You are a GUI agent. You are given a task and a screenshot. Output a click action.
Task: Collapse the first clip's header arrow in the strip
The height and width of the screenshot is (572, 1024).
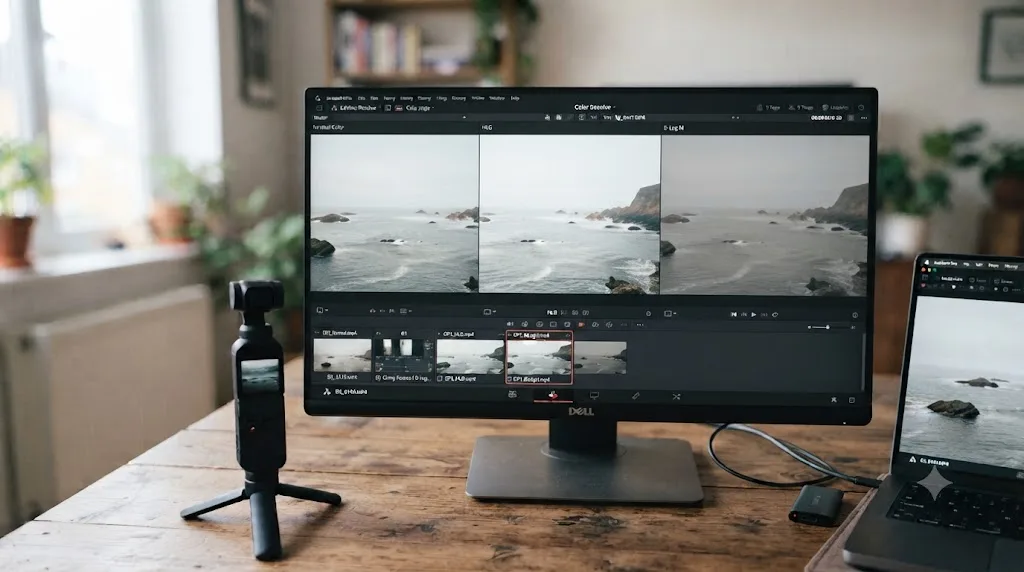pos(317,333)
